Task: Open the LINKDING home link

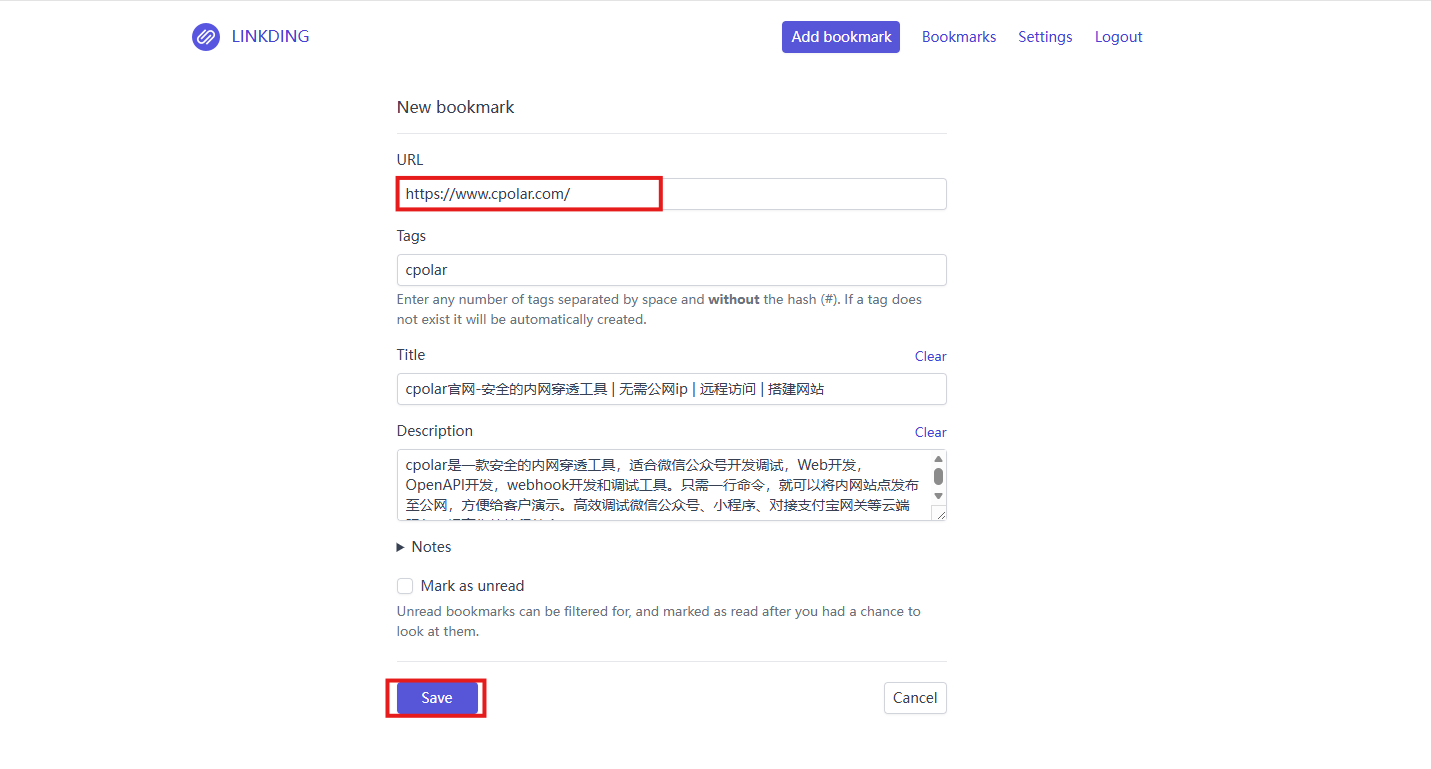Action: pyautogui.click(x=270, y=36)
